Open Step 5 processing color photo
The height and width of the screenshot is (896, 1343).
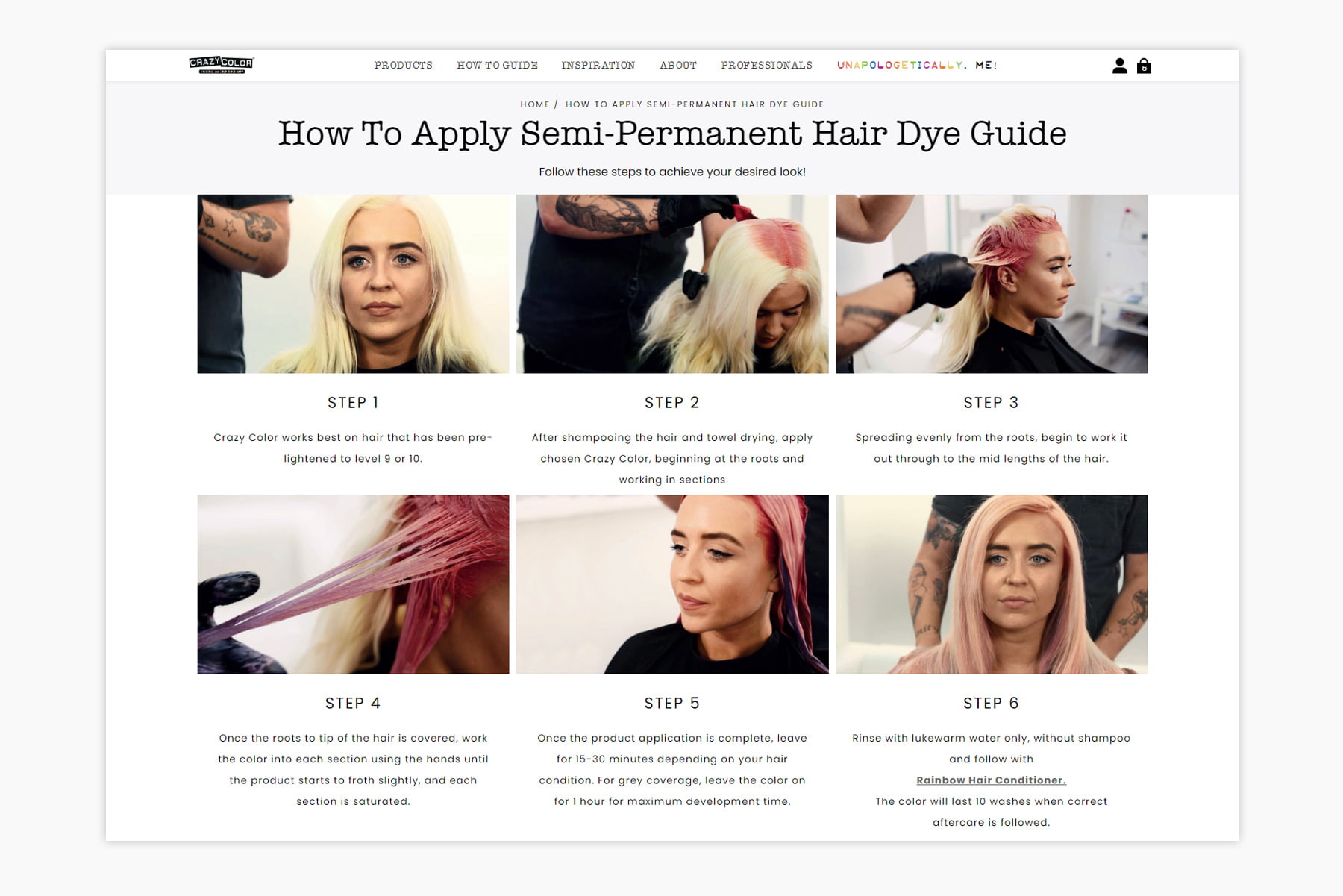pyautogui.click(x=672, y=584)
